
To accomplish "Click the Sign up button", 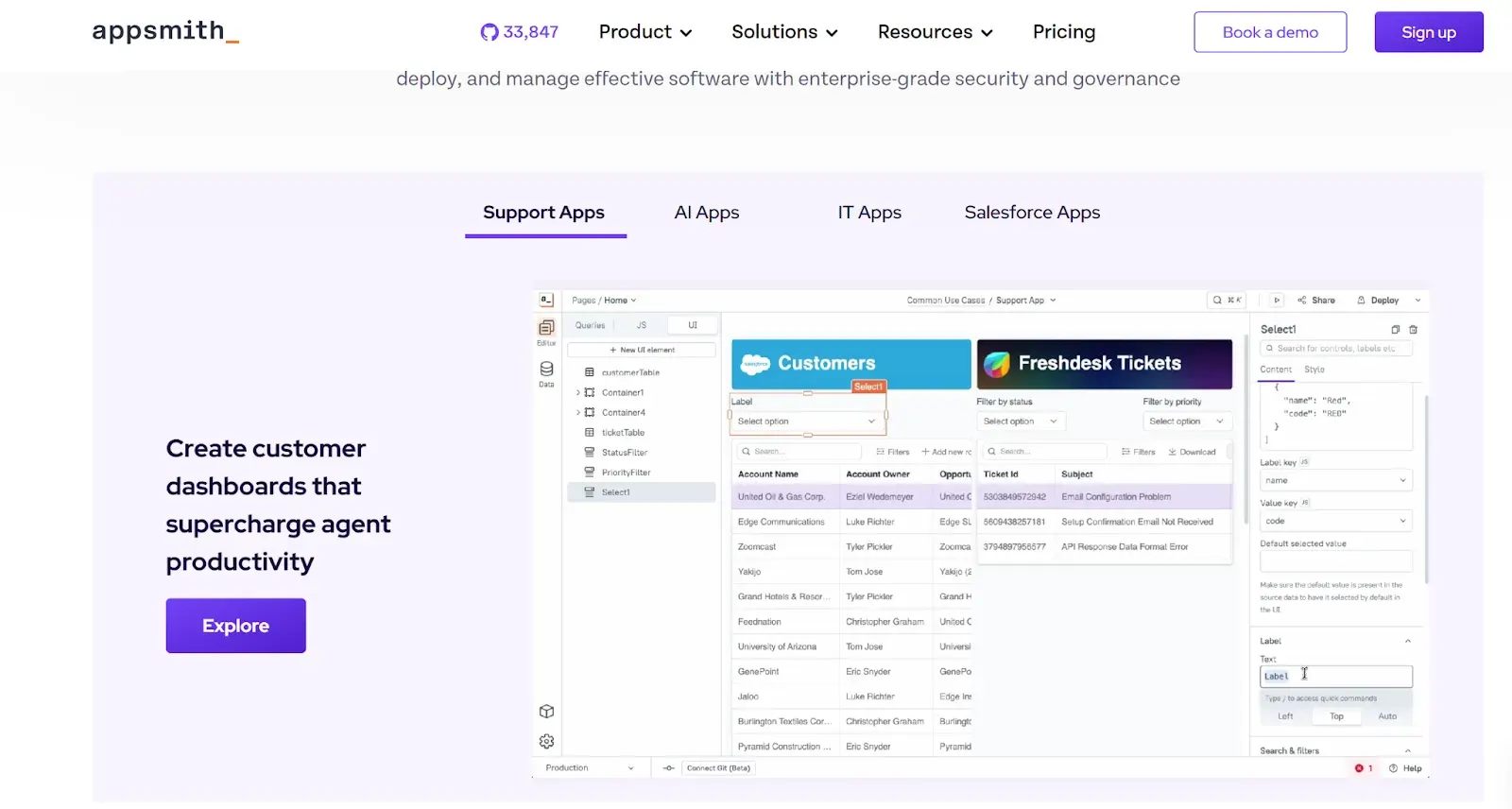I will pyautogui.click(x=1429, y=32).
